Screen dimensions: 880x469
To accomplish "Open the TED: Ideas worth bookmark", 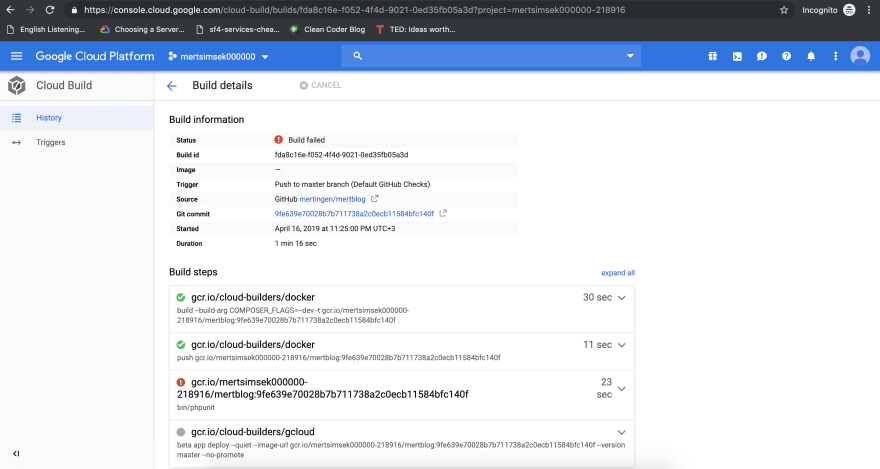I will [x=416, y=29].
